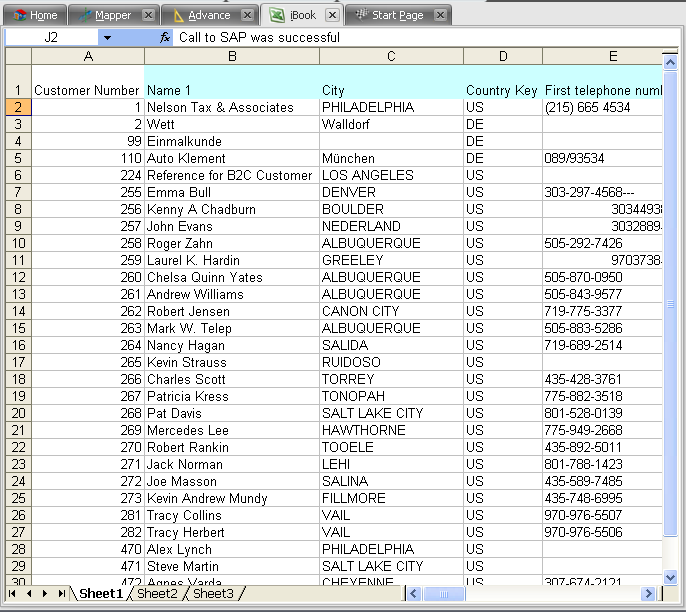Switch to the Mapper tab
The height and width of the screenshot is (612, 686).
pyautogui.click(x=105, y=15)
